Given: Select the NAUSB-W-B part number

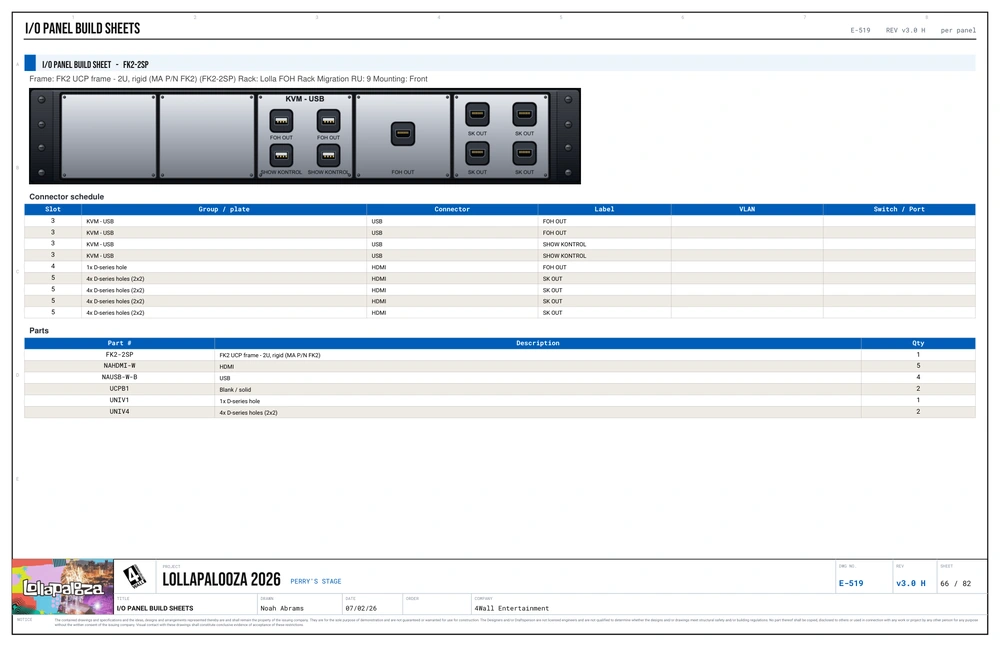Looking at the screenshot, I should [119, 378].
